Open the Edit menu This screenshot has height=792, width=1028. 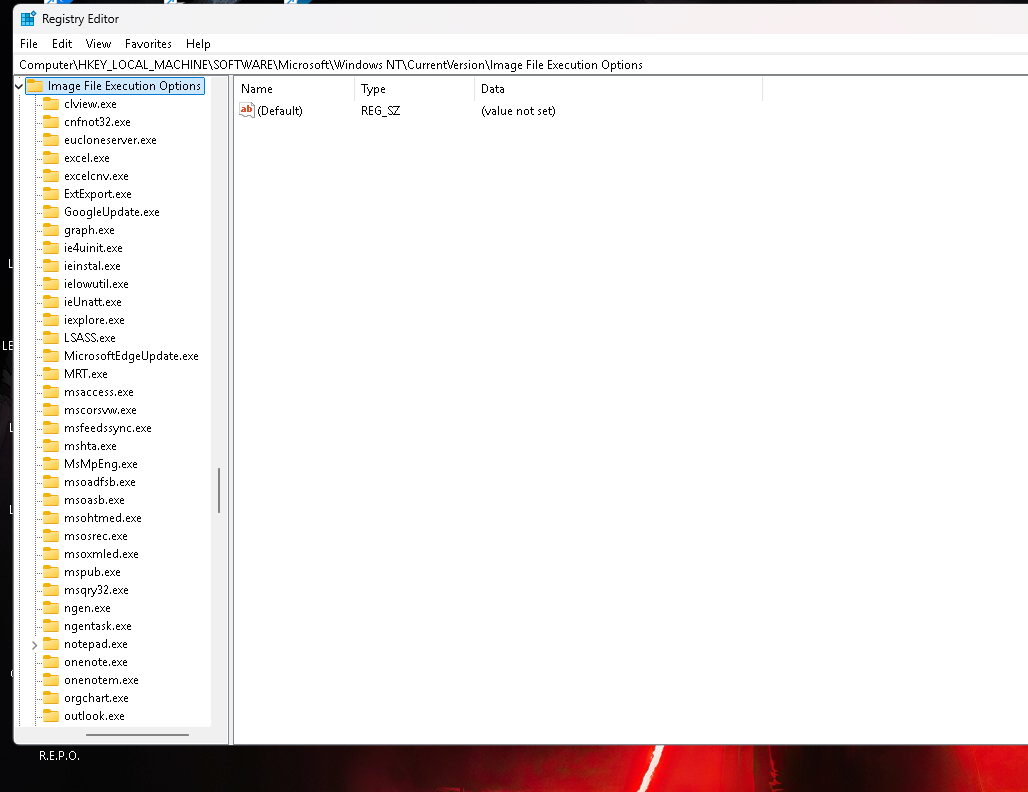[62, 43]
